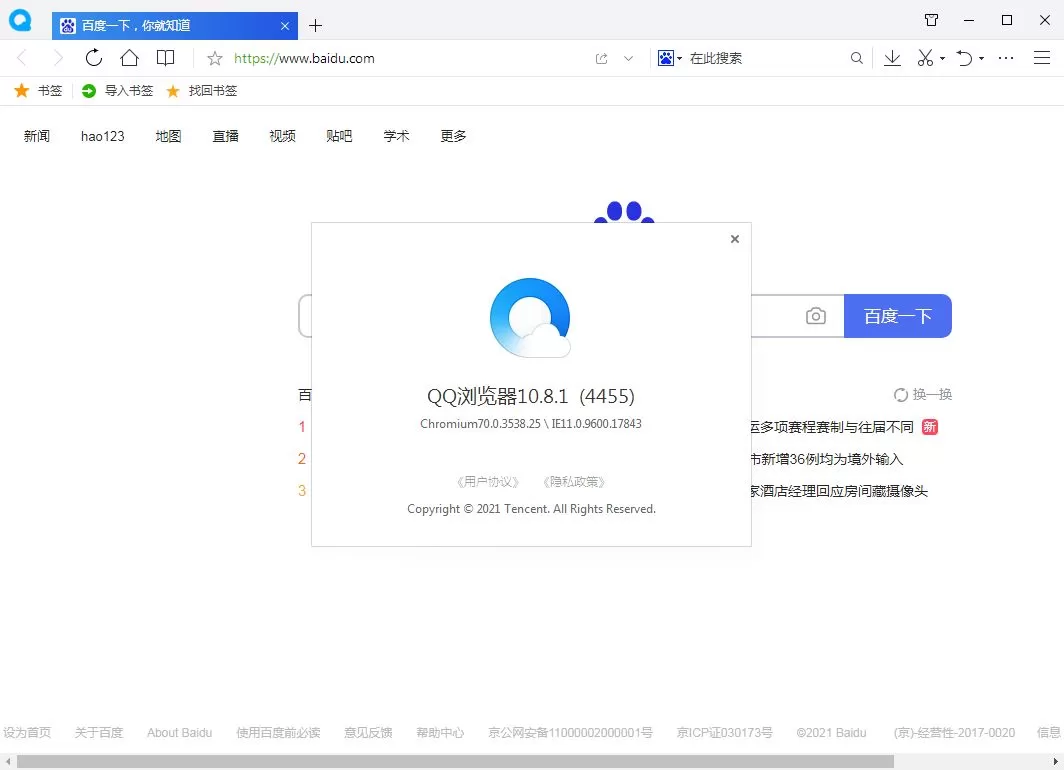1064x770 pixels.
Task: Click inside the browser address bar
Action: tap(400, 58)
